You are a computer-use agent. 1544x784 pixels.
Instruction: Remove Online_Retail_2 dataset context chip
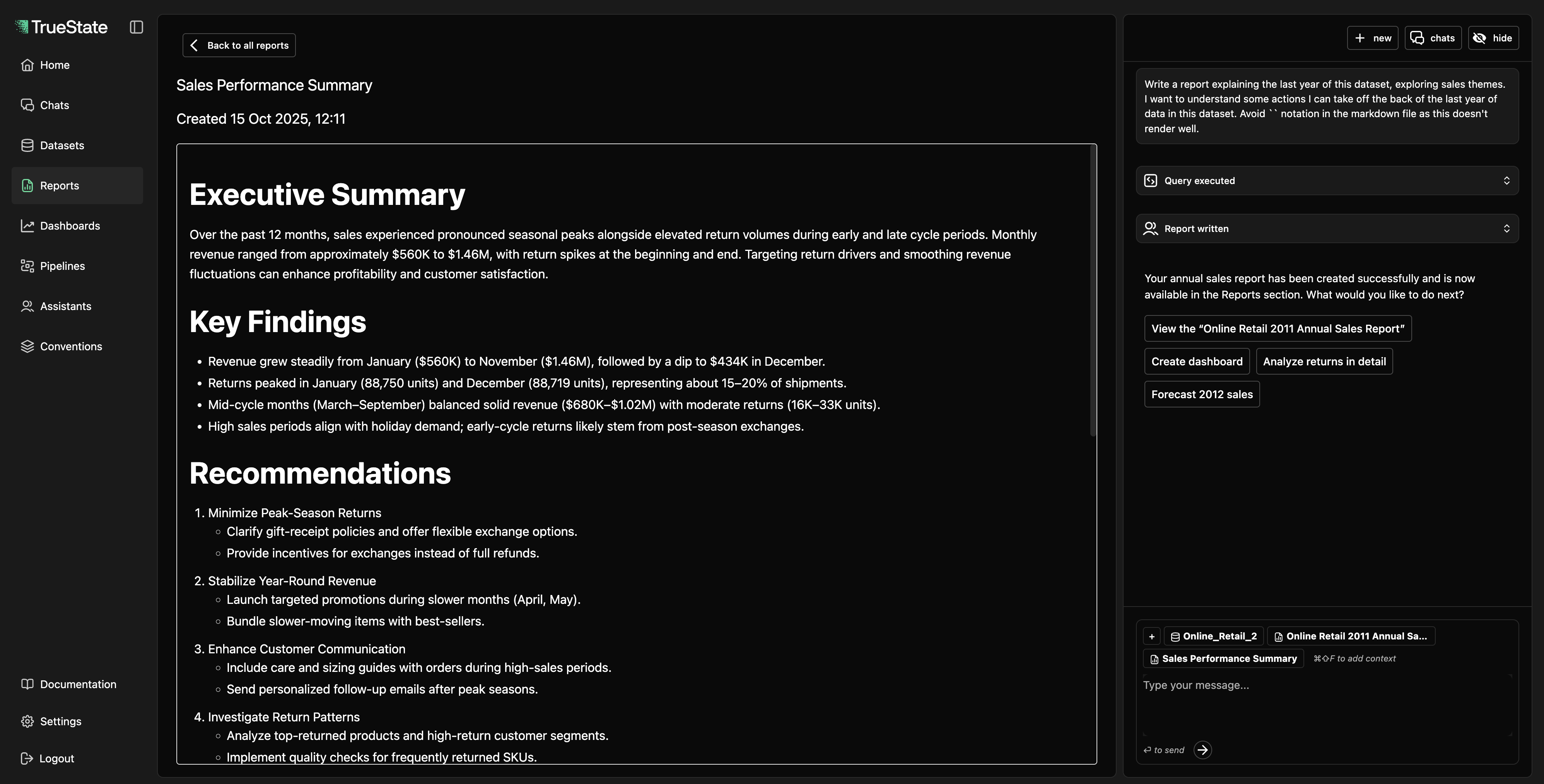pos(1213,636)
